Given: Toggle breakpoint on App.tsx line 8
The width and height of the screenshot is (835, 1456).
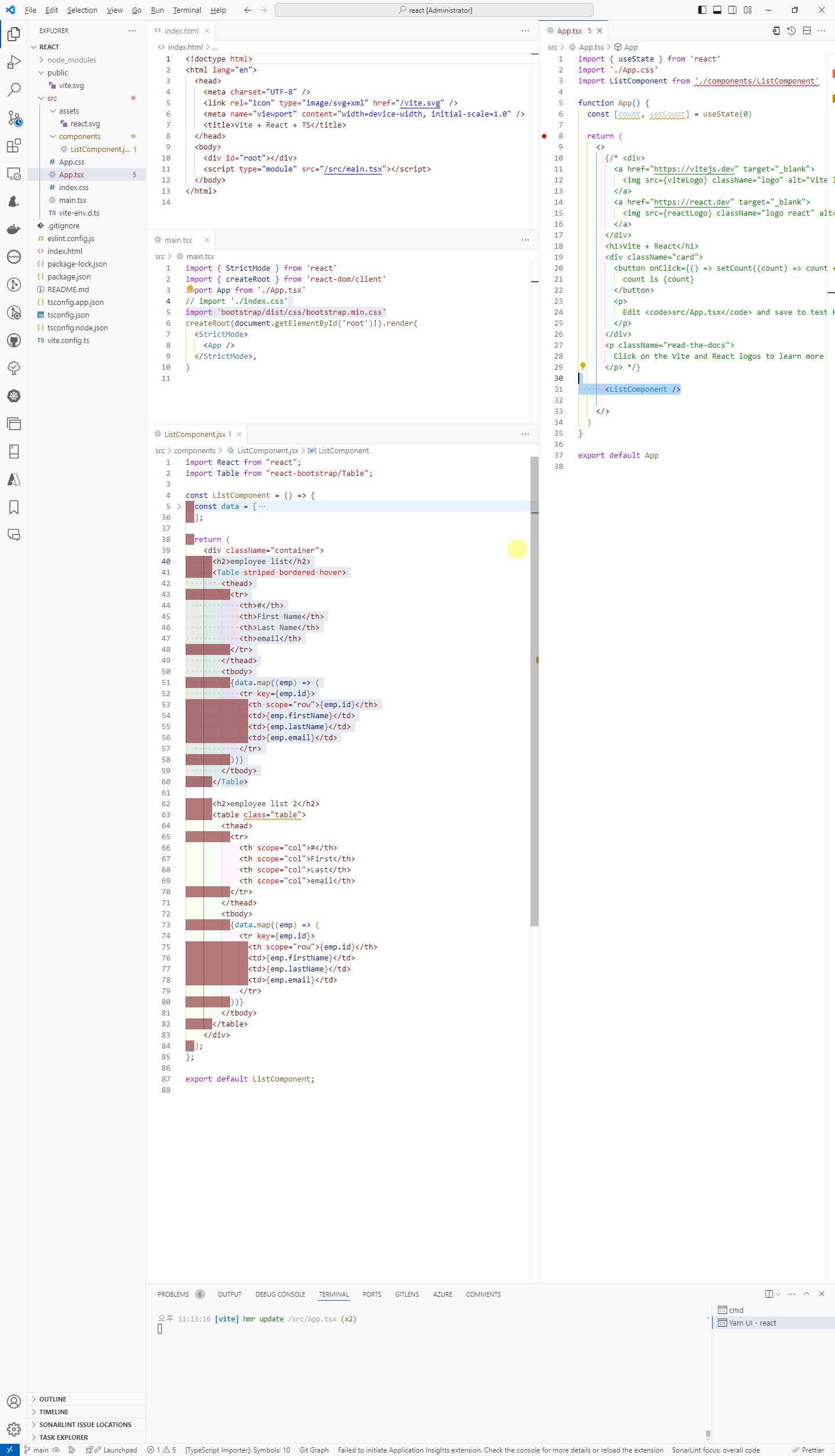Looking at the screenshot, I should pyautogui.click(x=544, y=136).
